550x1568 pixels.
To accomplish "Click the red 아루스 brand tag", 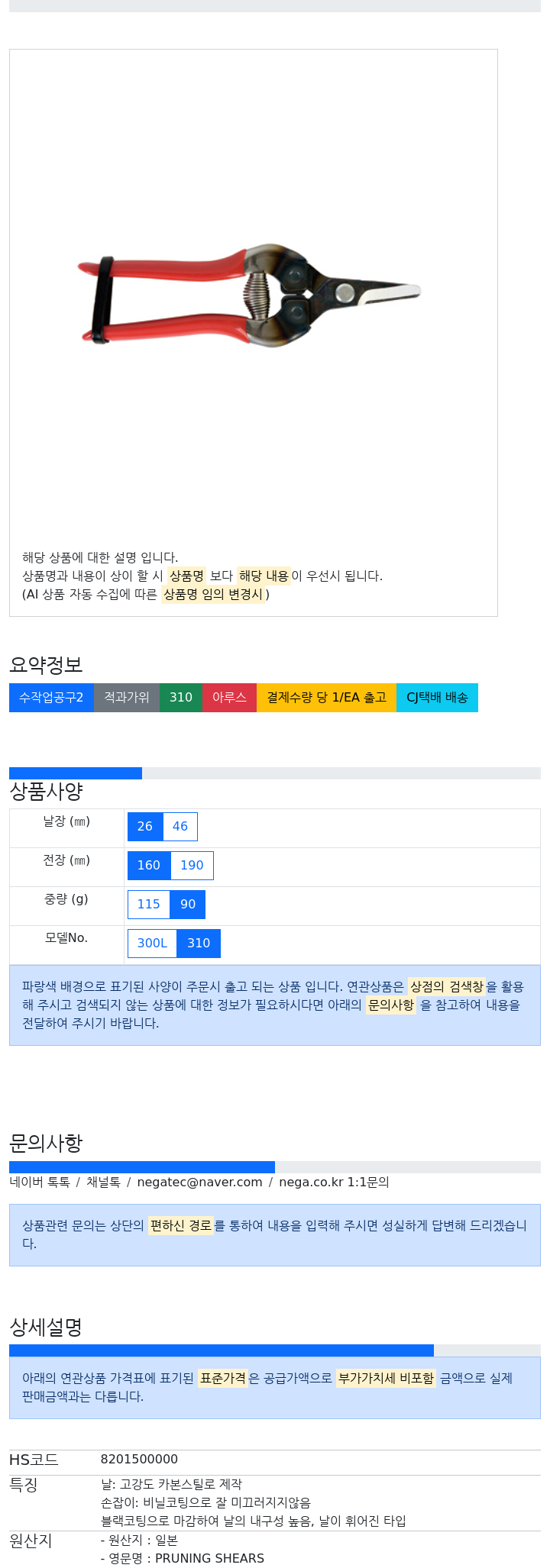I will pyautogui.click(x=229, y=698).
